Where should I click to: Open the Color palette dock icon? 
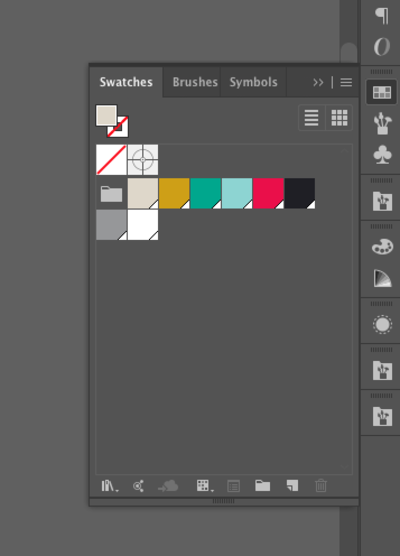pyautogui.click(x=382, y=247)
